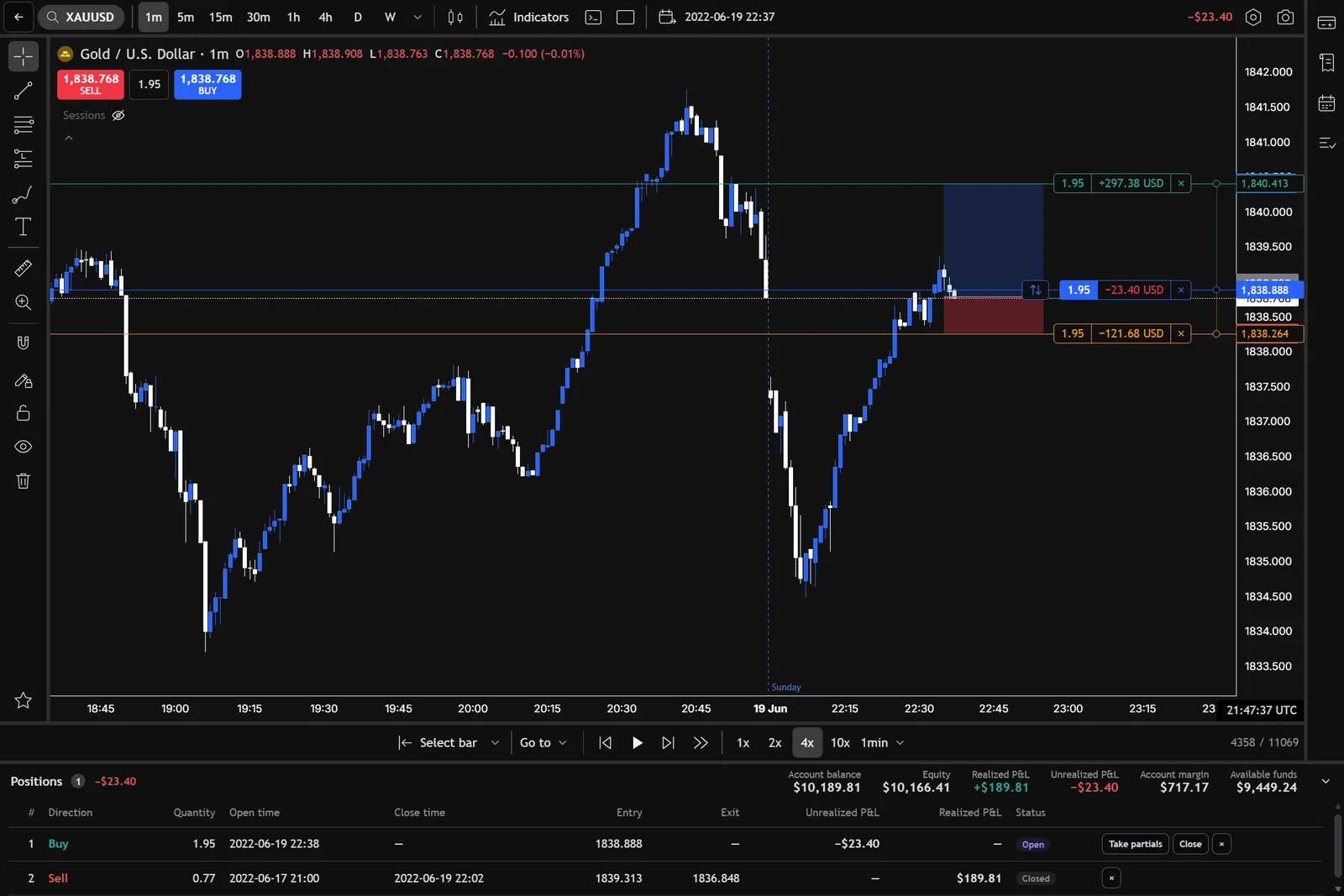Screen dimensions: 1344x896
Task: Switch to the 5m timeframe
Action: click(186, 17)
